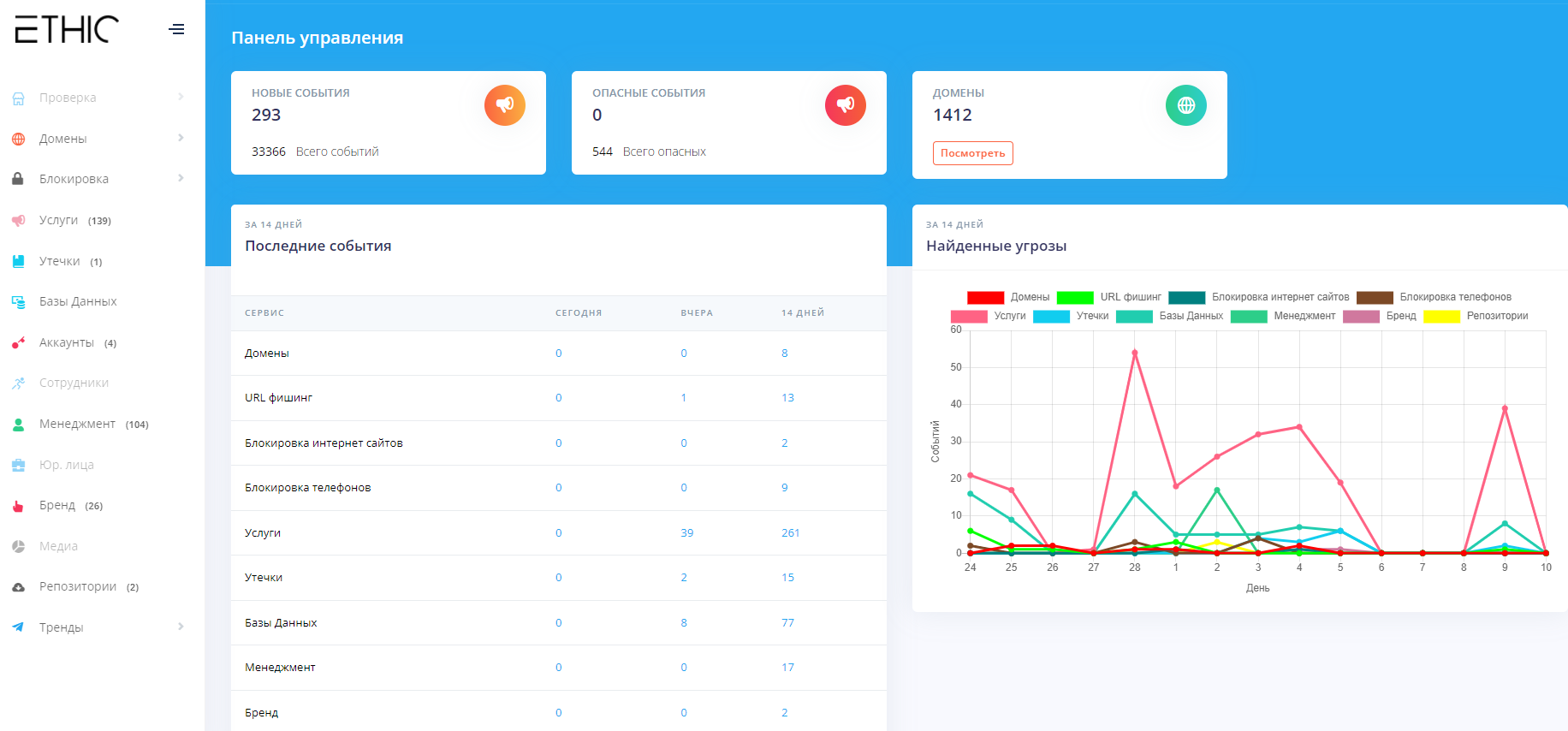Expand the Домены sidebar submenu arrow

181,138
